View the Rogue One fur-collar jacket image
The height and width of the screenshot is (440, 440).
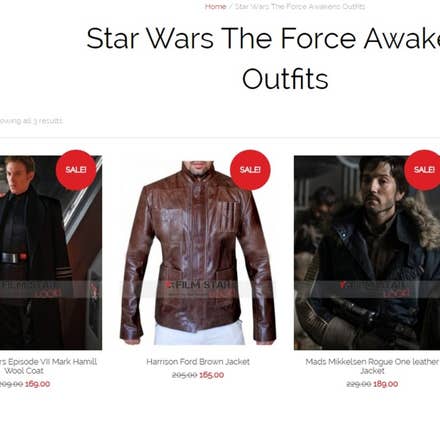(x=367, y=253)
